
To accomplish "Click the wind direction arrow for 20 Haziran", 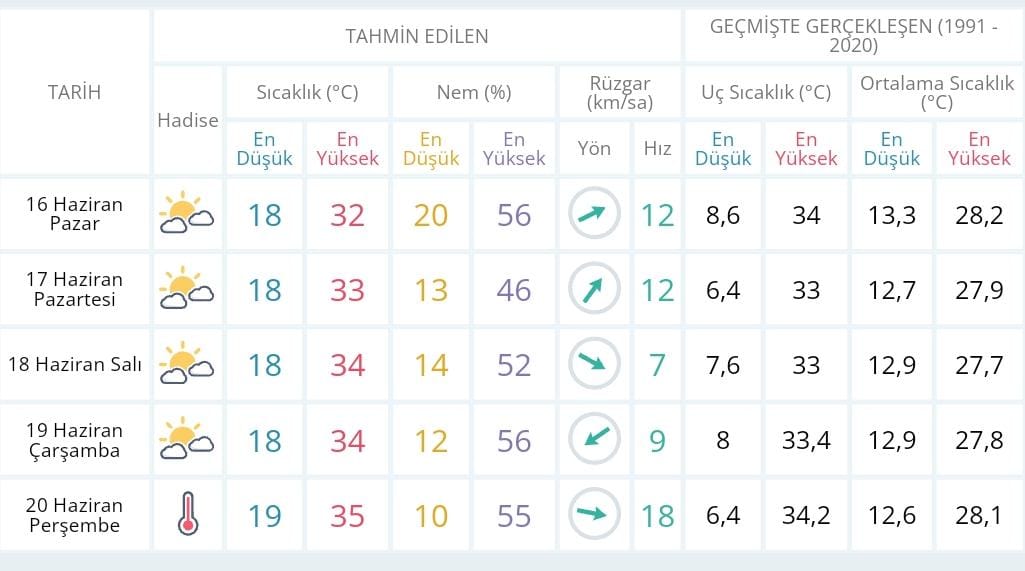I will pyautogui.click(x=594, y=514).
